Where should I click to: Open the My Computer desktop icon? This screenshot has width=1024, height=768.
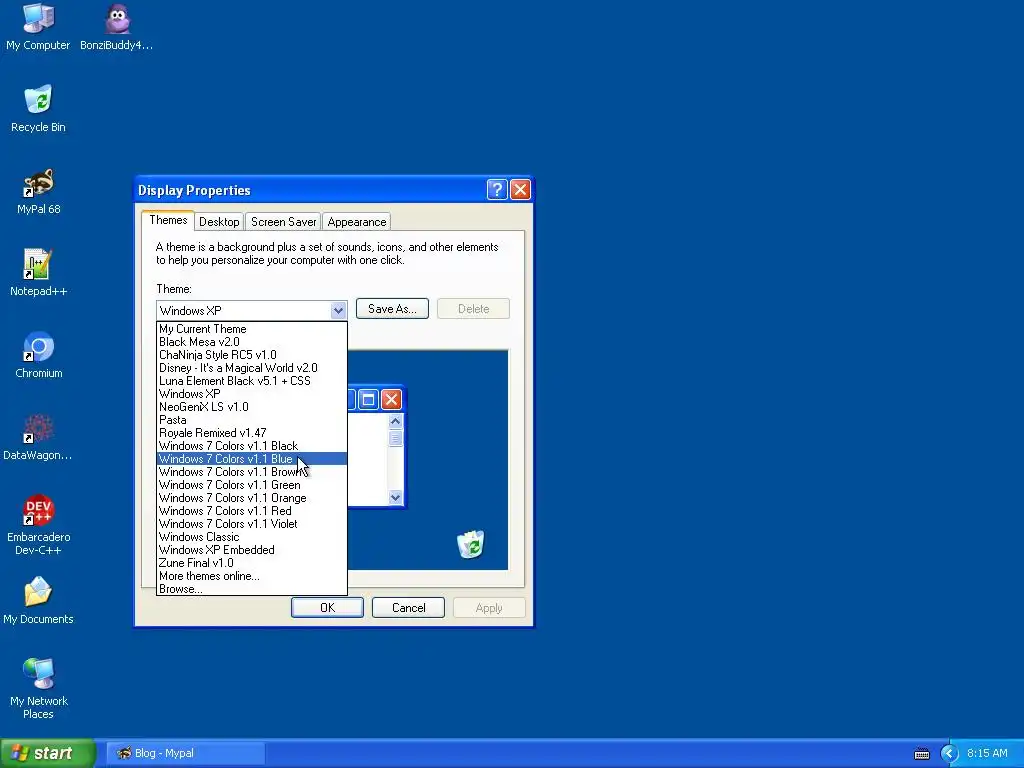(x=38, y=27)
